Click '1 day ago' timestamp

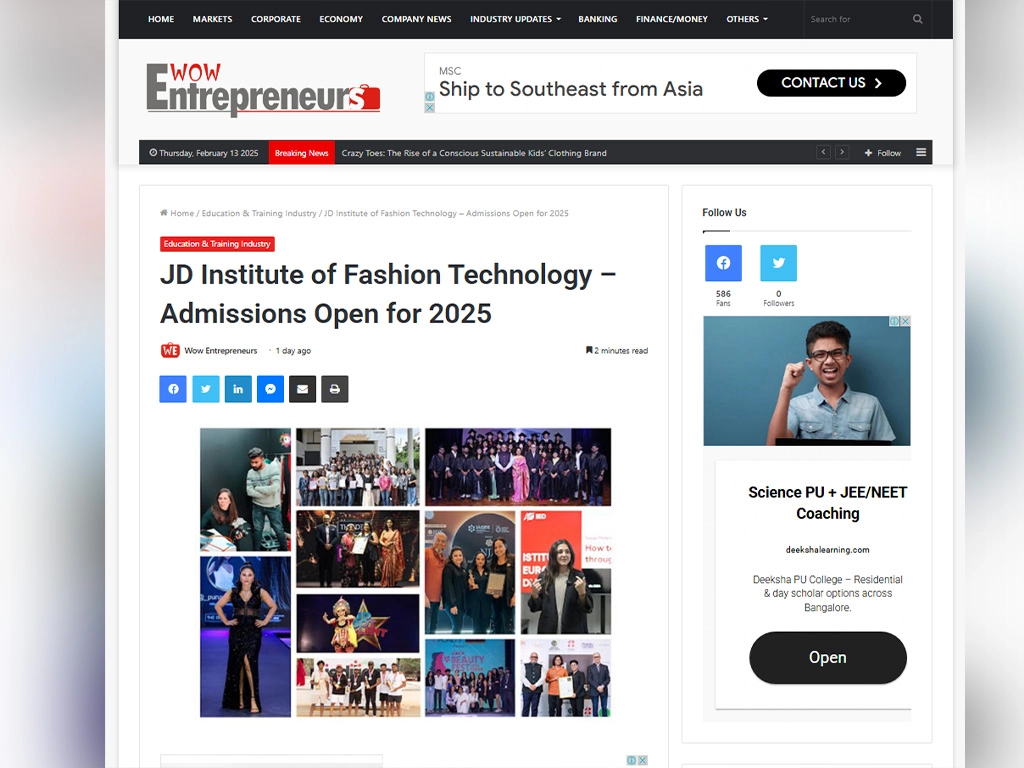click(x=293, y=351)
